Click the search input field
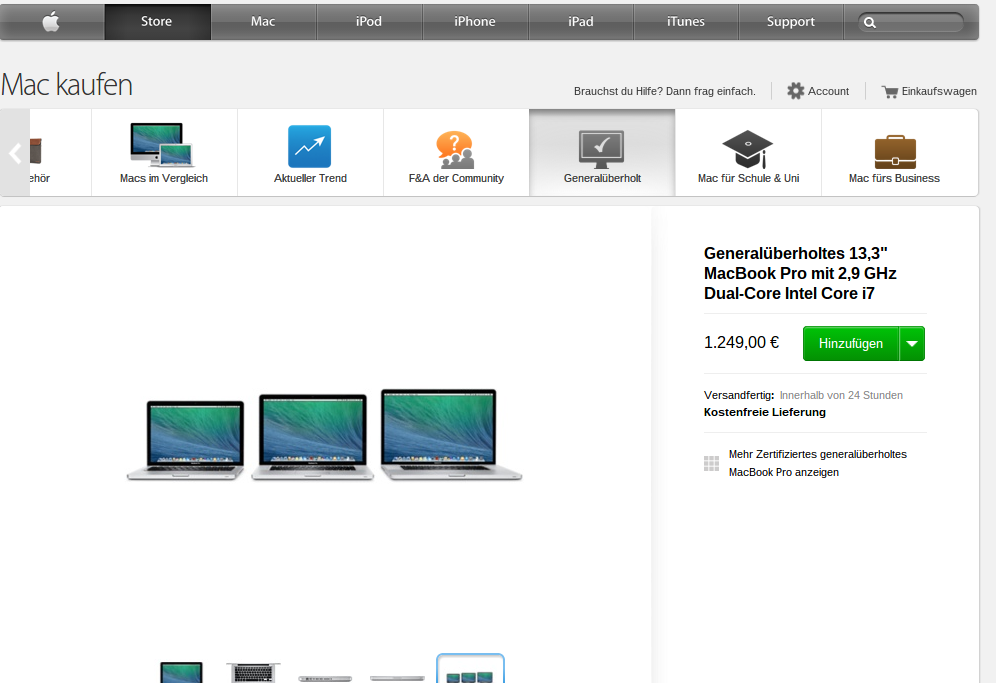 (911, 23)
